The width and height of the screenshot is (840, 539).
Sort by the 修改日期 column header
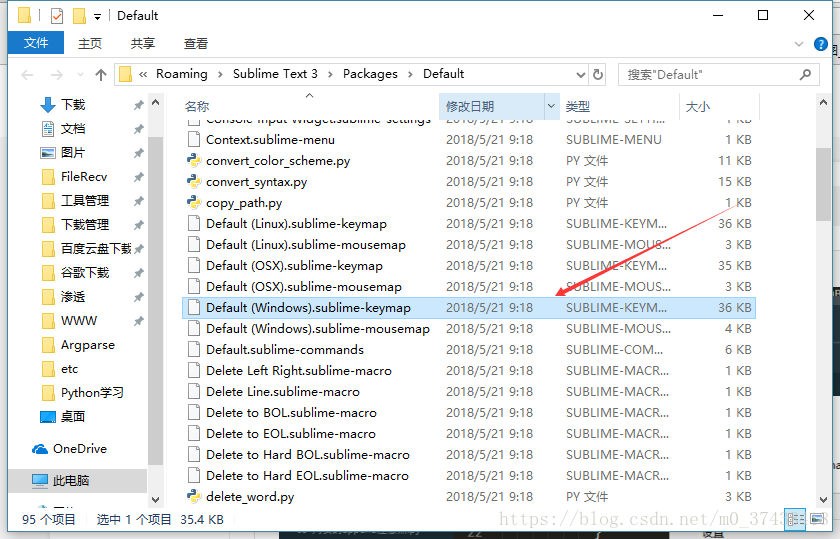[x=470, y=107]
